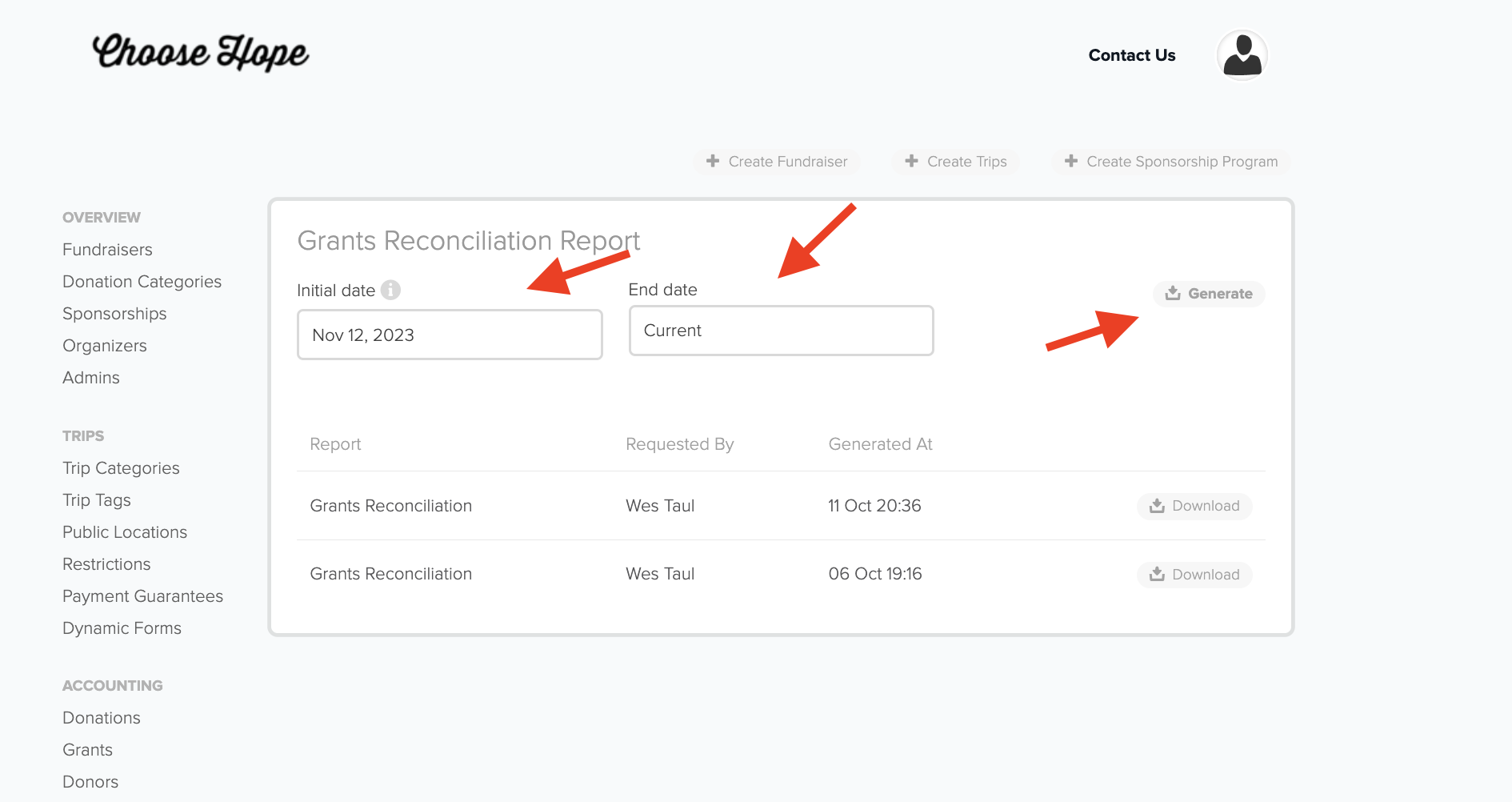Click Wes Taul in the 11 Oct row
This screenshot has width=1512, height=802.
point(660,506)
